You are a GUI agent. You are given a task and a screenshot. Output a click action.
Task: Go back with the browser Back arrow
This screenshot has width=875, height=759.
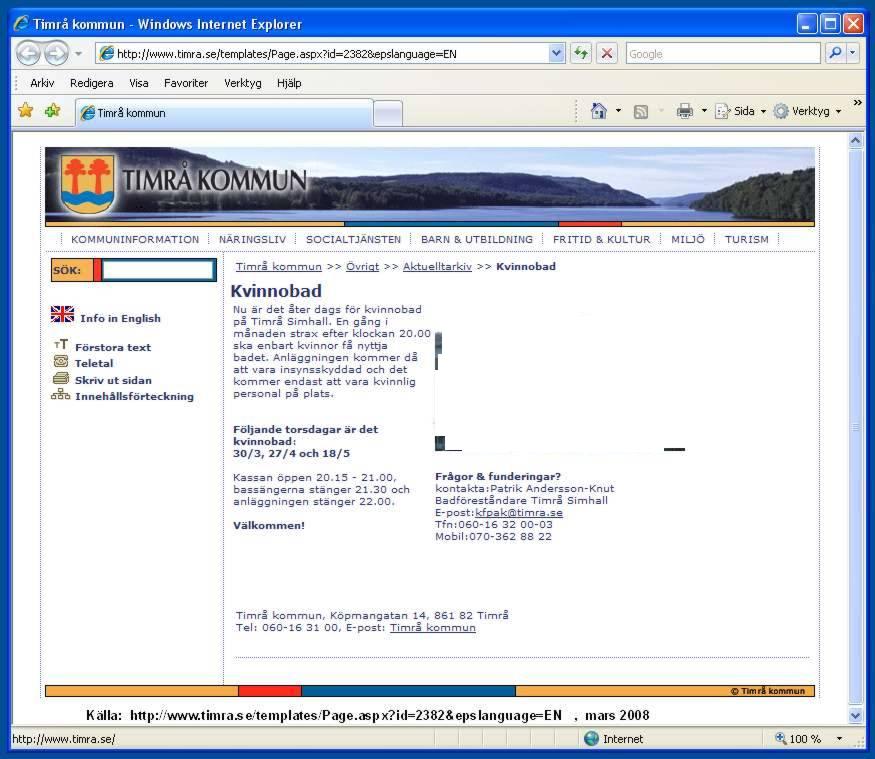tap(28, 54)
